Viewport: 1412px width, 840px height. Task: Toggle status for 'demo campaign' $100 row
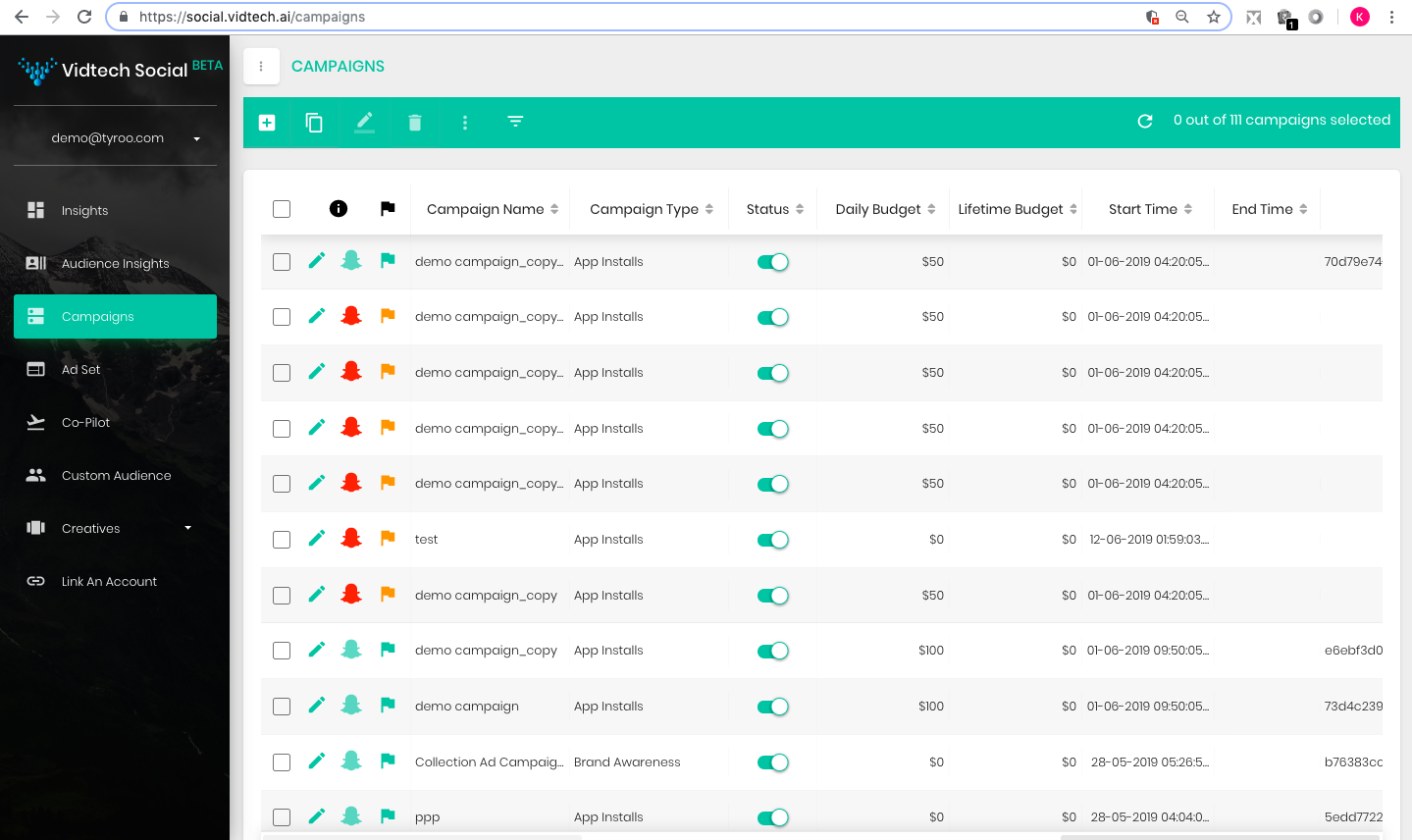click(773, 707)
